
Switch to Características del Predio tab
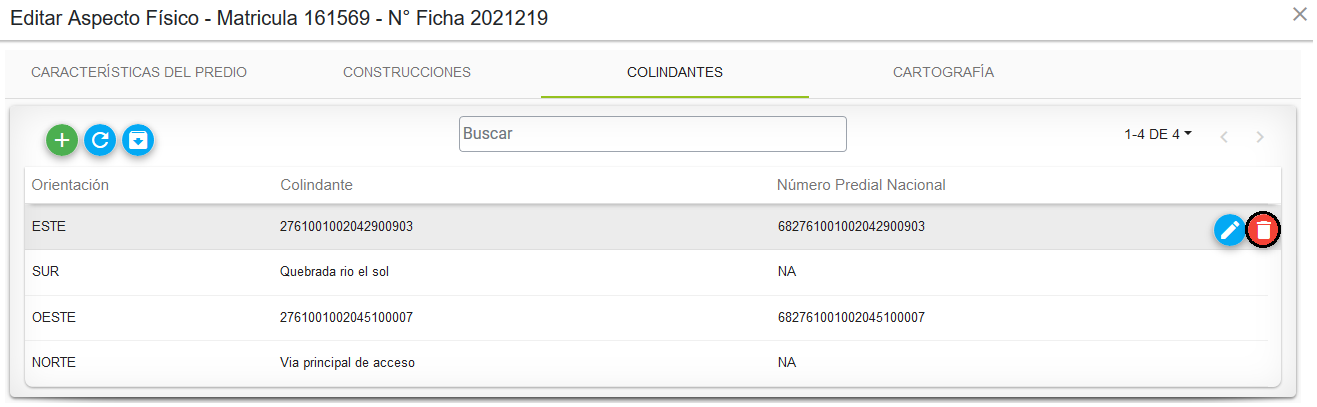pos(139,72)
